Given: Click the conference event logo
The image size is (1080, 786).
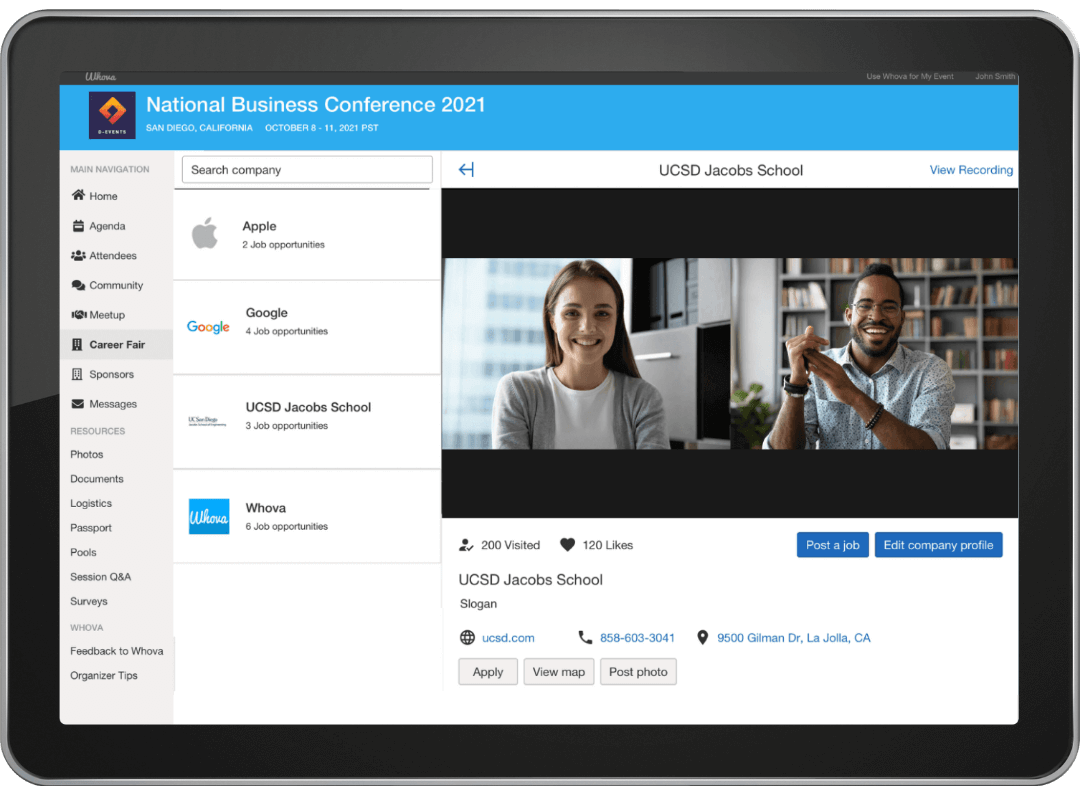Looking at the screenshot, I should pyautogui.click(x=112, y=115).
